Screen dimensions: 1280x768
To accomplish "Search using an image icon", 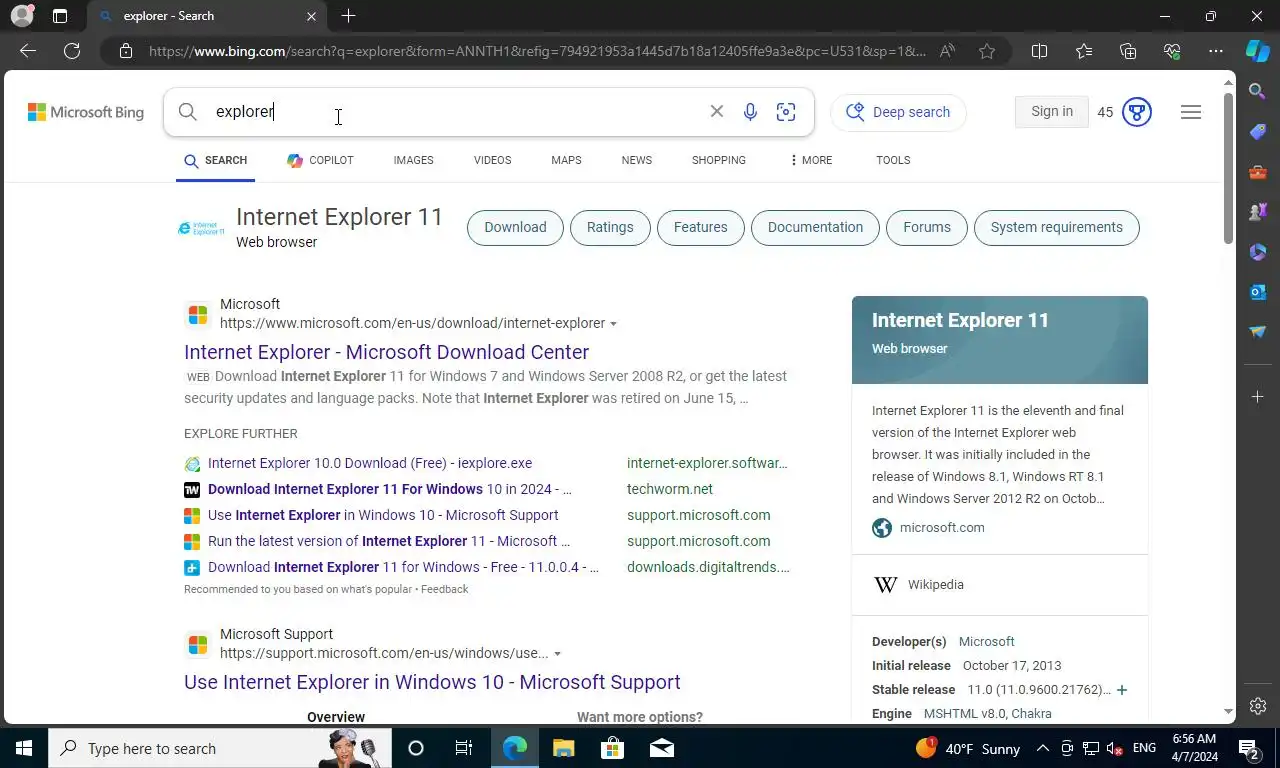I will coord(786,112).
